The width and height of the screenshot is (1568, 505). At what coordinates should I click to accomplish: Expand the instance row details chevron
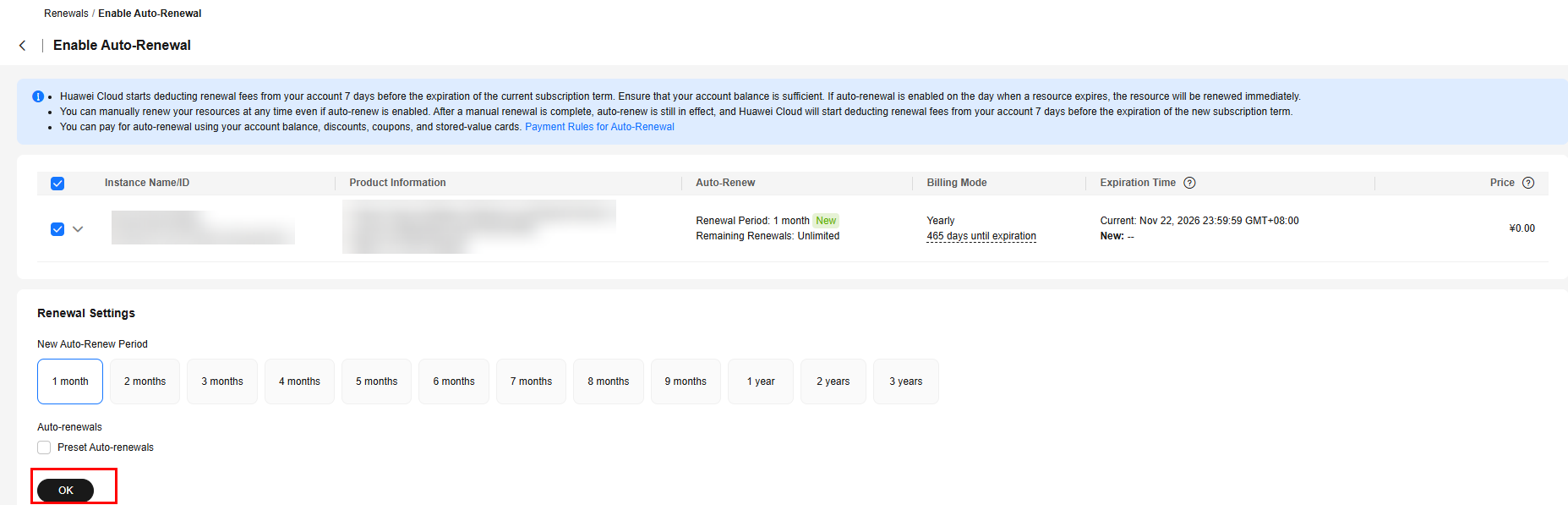pyautogui.click(x=78, y=229)
